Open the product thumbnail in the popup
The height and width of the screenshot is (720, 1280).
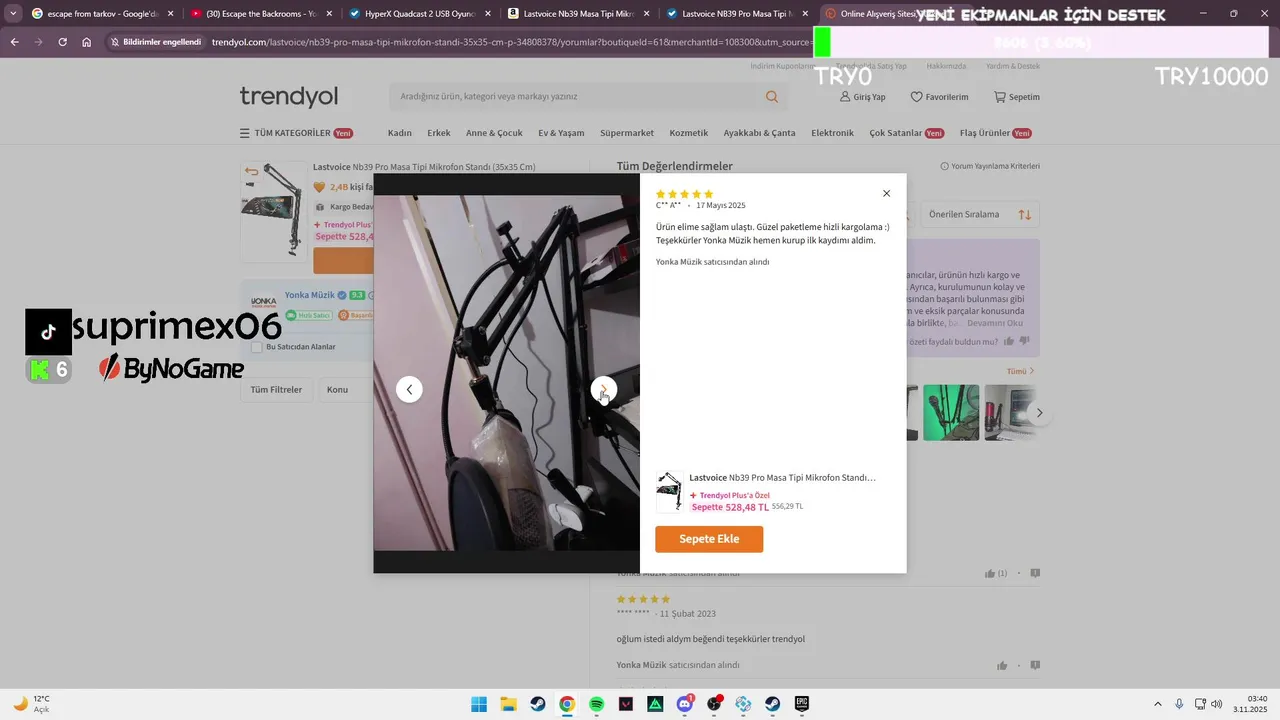(x=669, y=492)
